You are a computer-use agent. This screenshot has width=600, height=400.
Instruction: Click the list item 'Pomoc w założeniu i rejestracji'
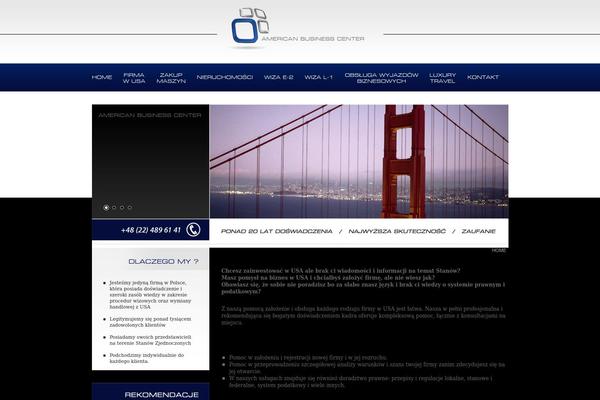click(x=308, y=358)
